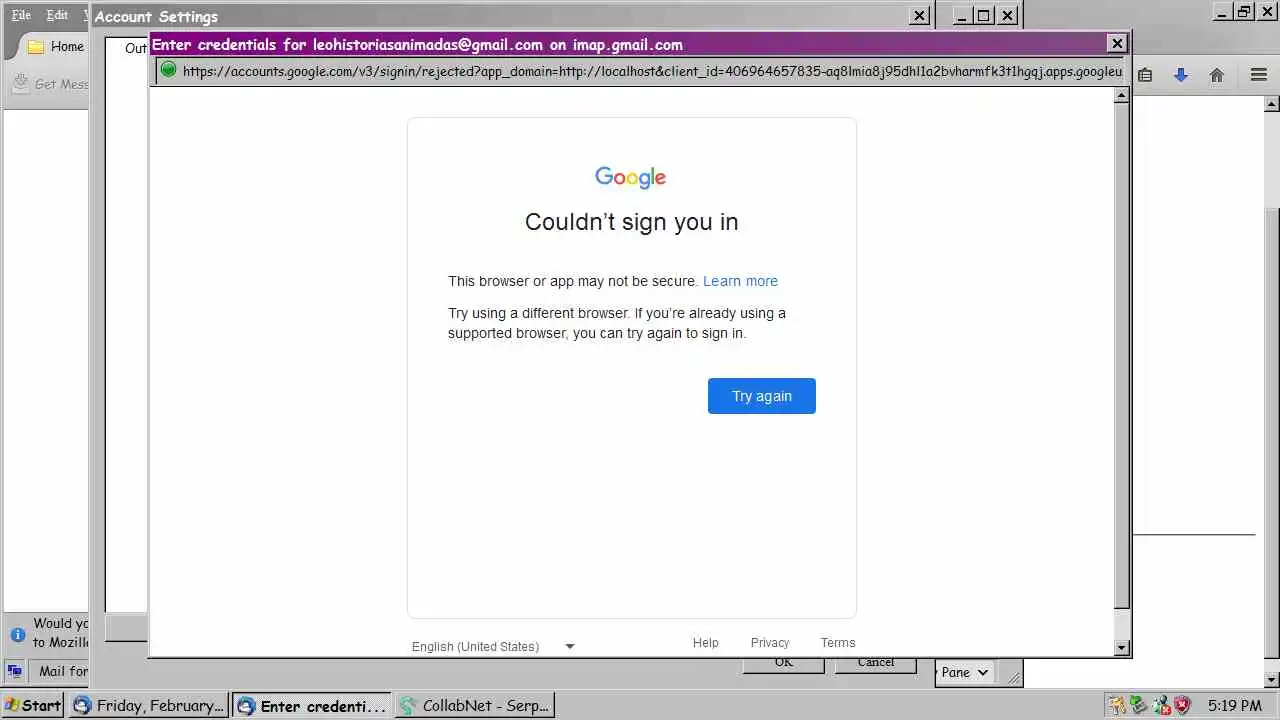Click the calendar icon in the toolbar
This screenshot has width=1280, height=720.
pyautogui.click(x=1145, y=75)
